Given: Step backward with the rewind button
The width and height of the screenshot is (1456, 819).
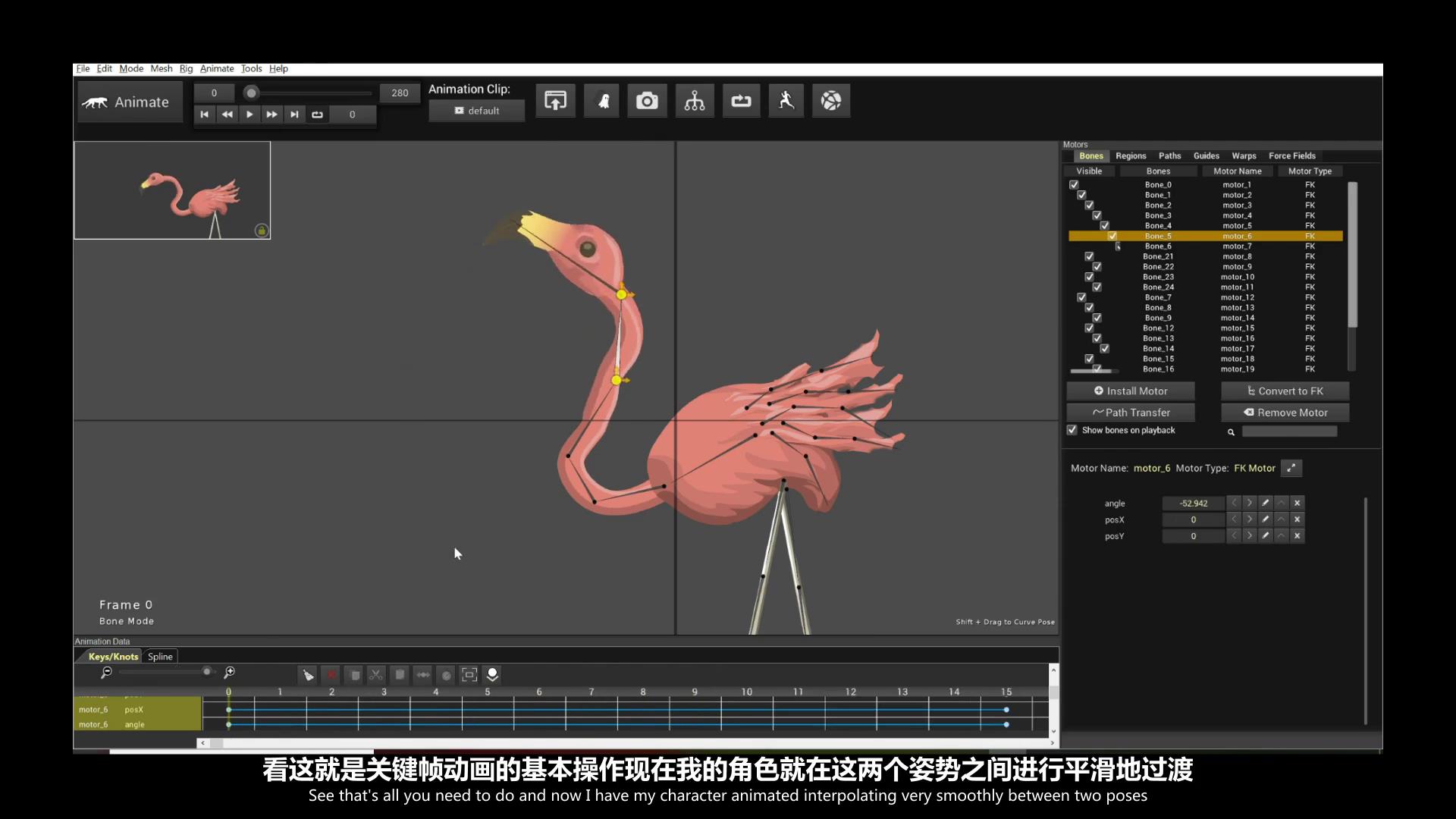Looking at the screenshot, I should [x=227, y=115].
